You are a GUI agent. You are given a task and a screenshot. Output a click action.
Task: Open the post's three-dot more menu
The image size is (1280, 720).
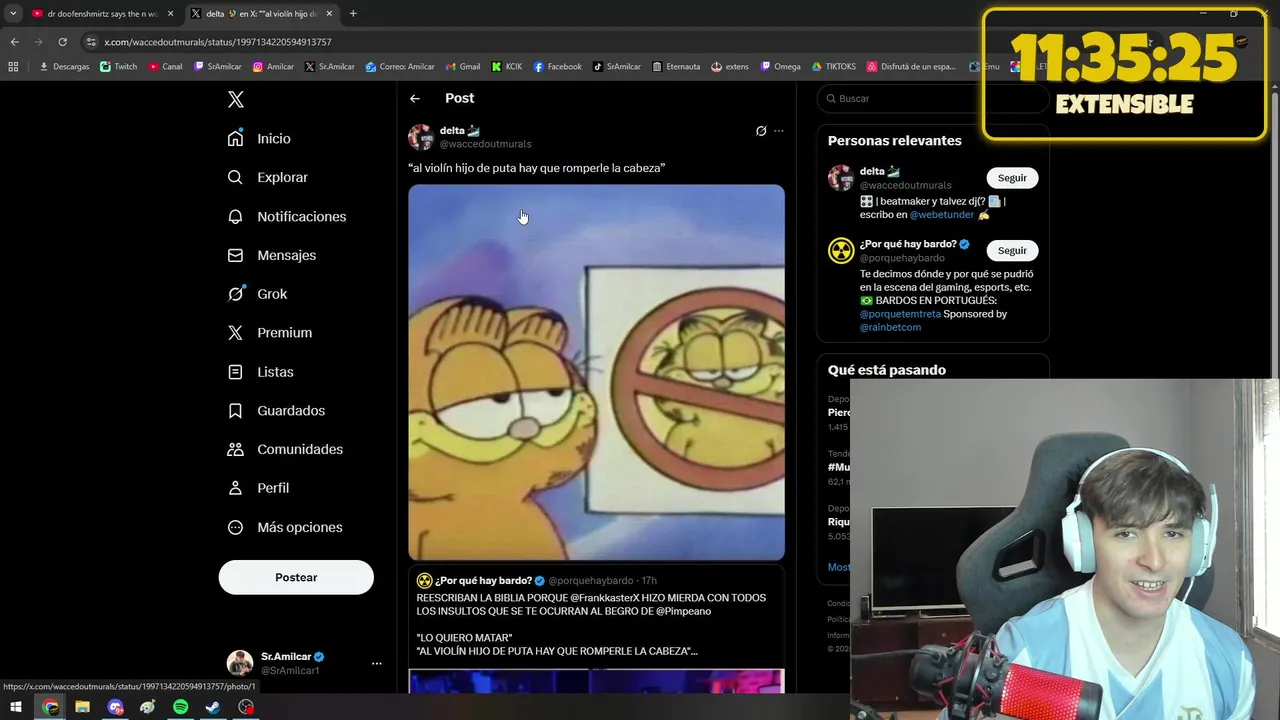(779, 131)
